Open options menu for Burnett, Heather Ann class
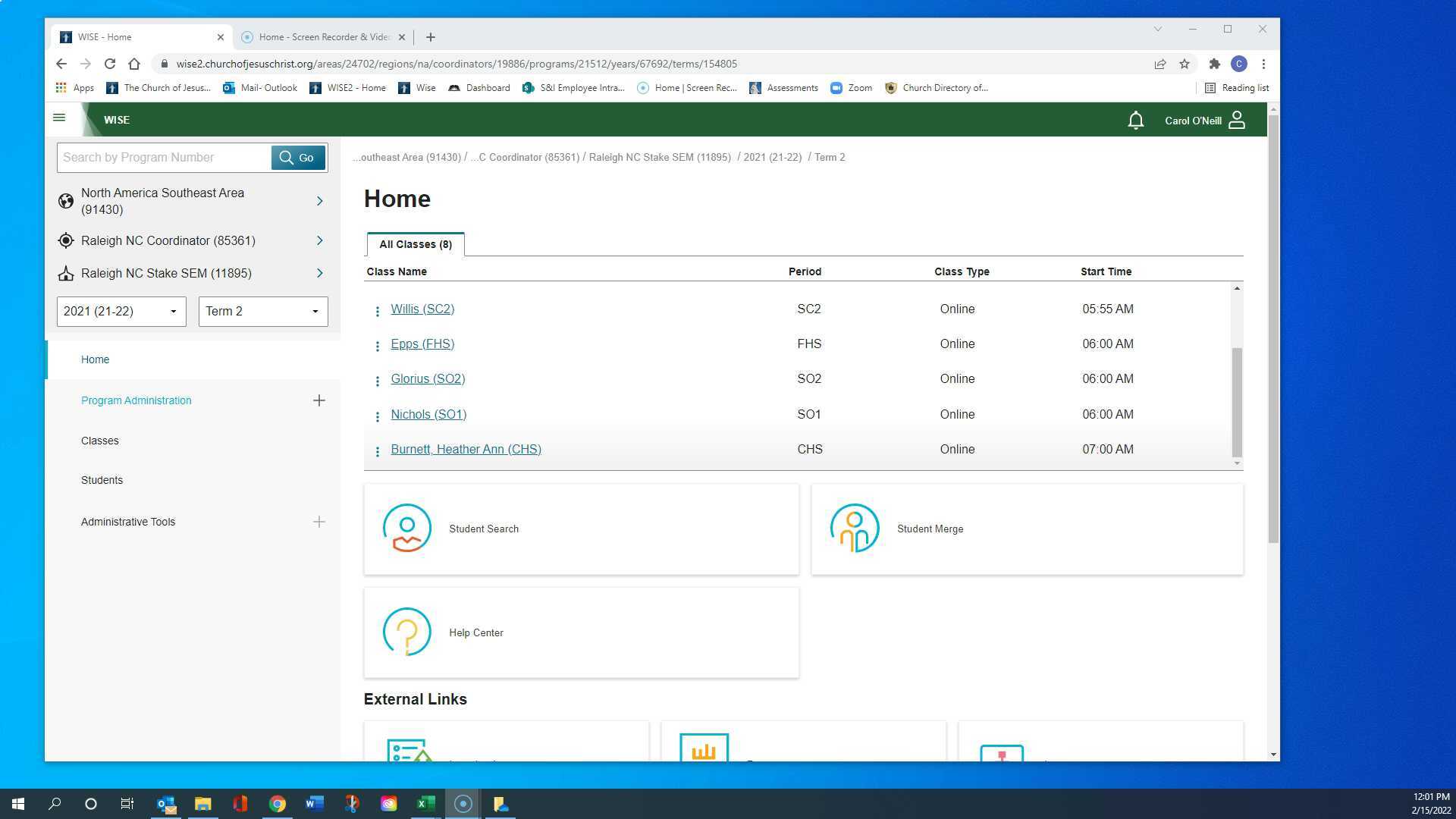Viewport: 1456px width, 819px height. [x=378, y=451]
